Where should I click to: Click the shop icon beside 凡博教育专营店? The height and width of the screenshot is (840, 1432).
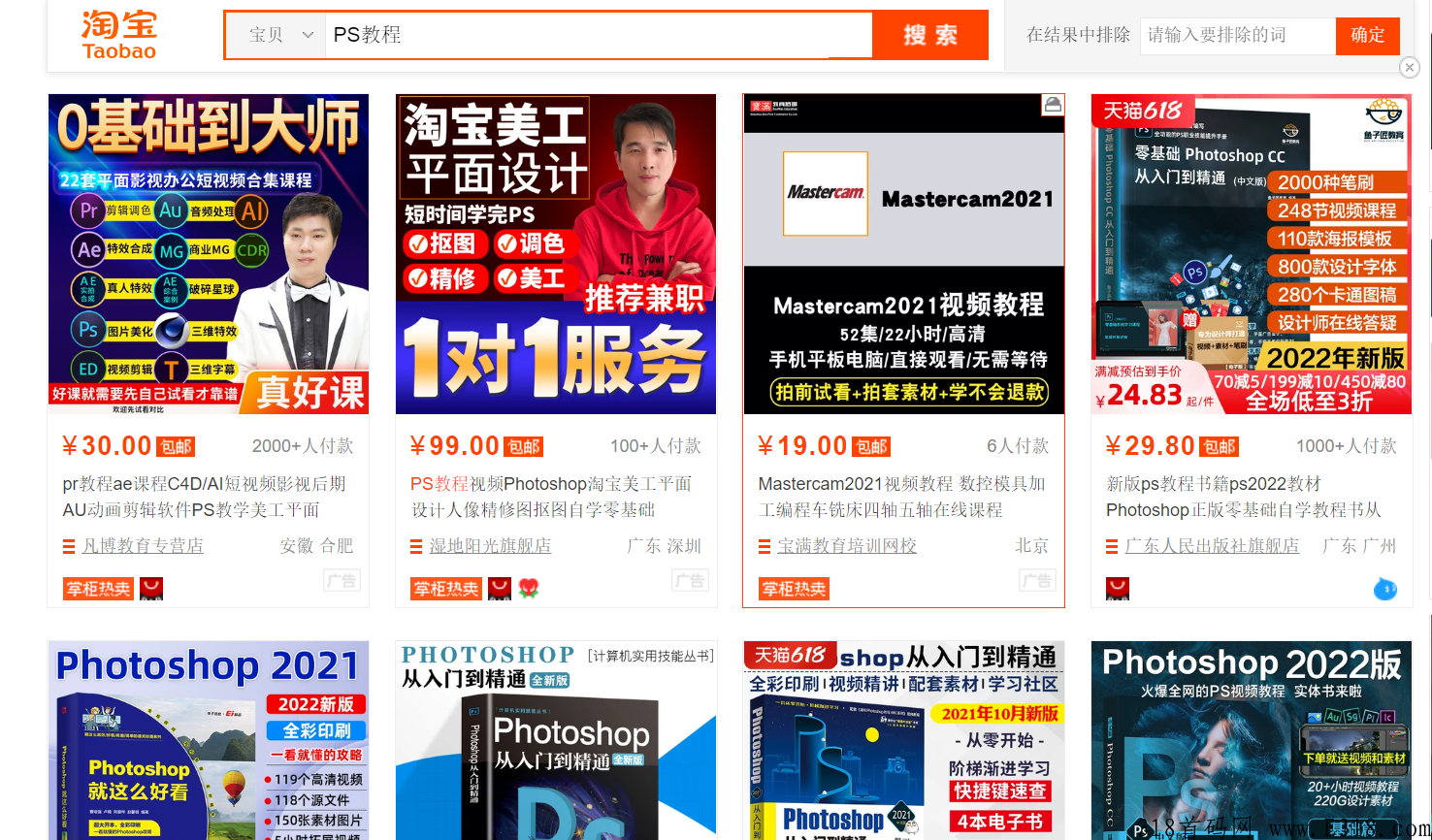click(69, 547)
